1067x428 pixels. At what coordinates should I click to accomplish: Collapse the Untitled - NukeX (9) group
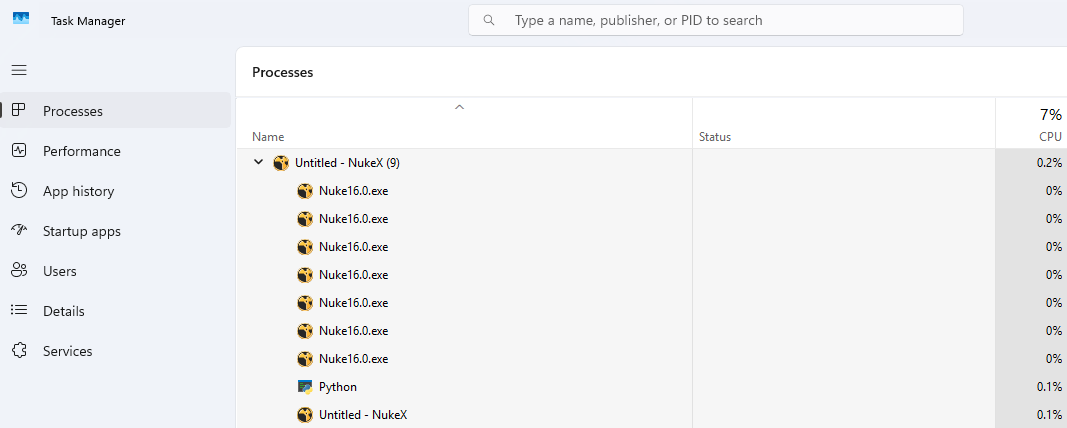click(x=258, y=163)
